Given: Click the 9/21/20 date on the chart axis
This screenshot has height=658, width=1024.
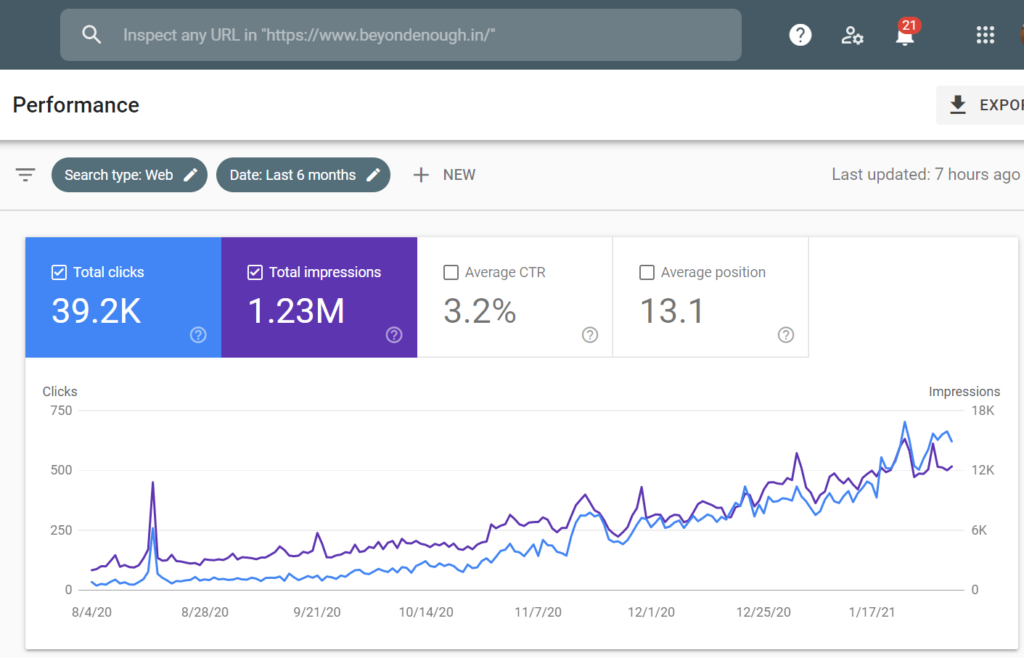Looking at the screenshot, I should (x=317, y=612).
